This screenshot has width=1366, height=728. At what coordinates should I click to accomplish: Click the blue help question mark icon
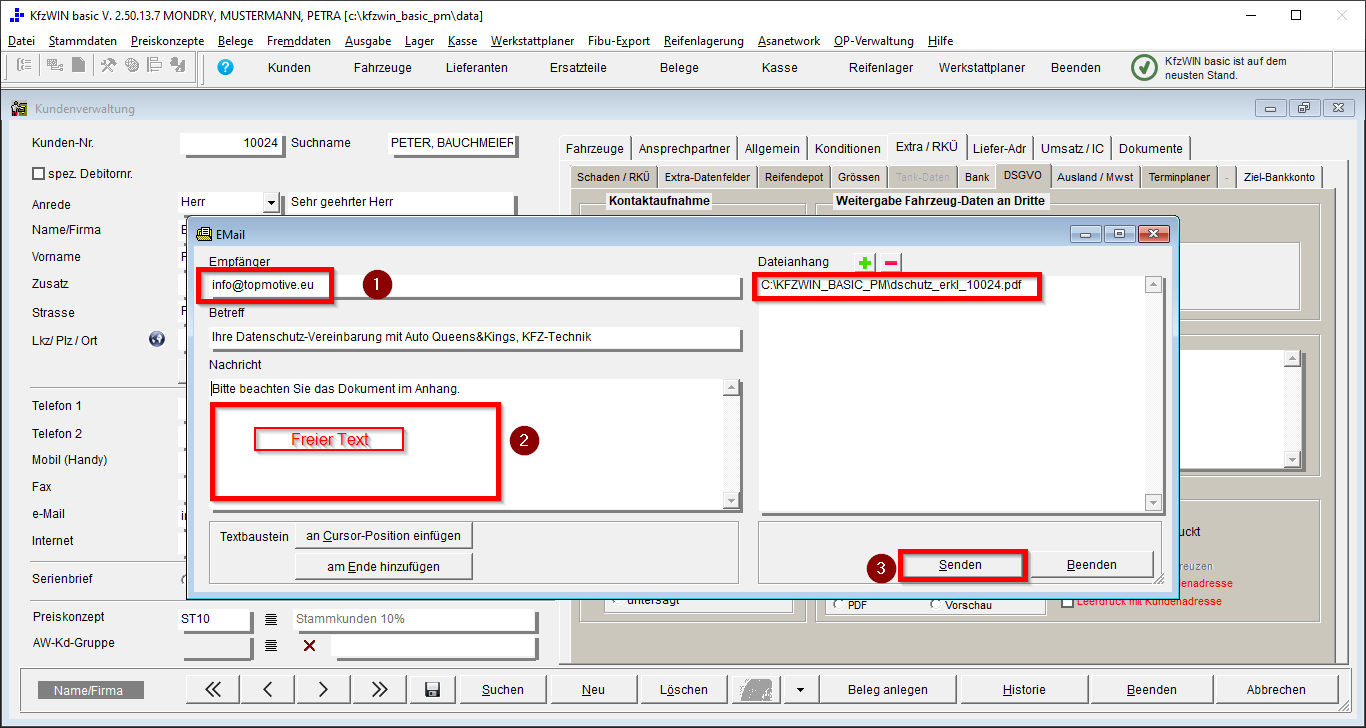pyautogui.click(x=225, y=67)
